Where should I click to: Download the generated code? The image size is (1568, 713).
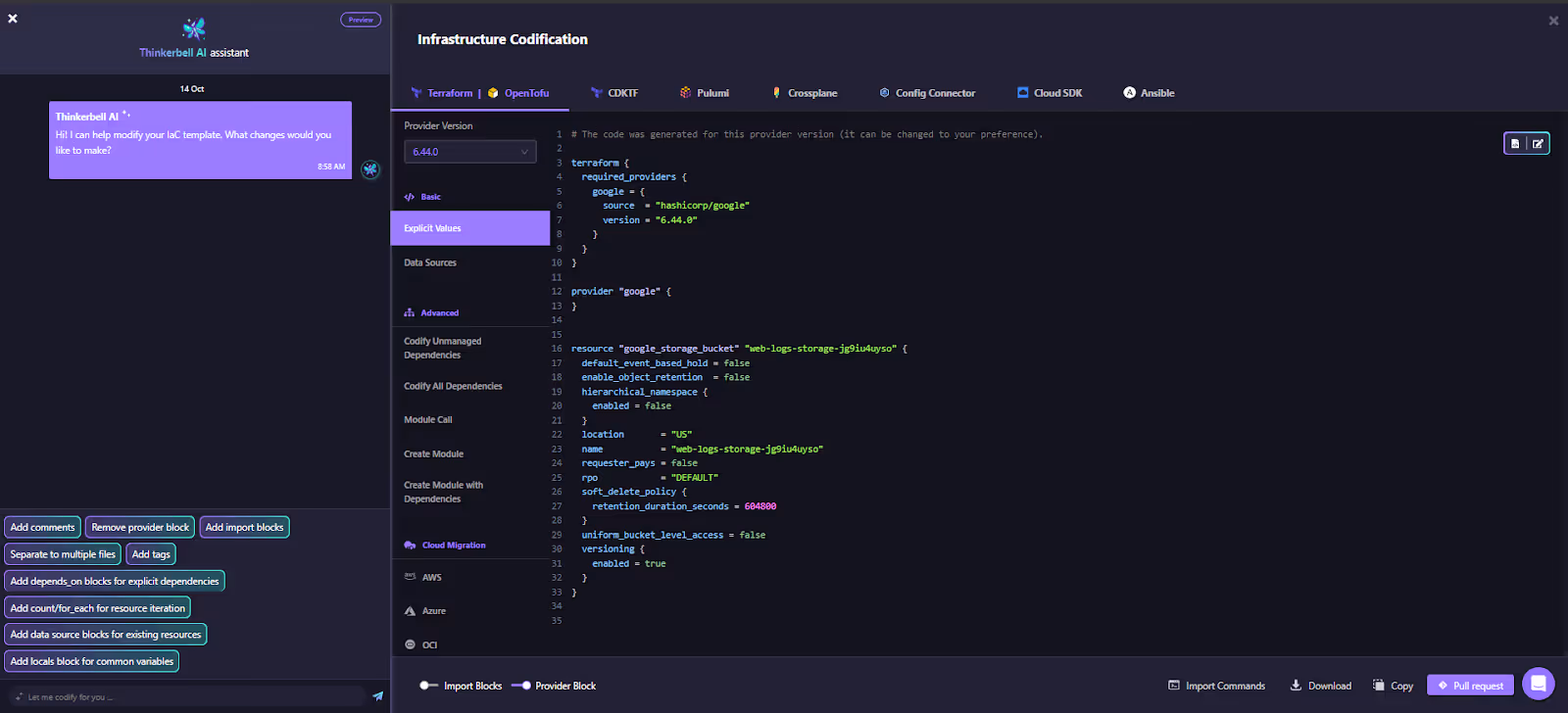[1320, 686]
